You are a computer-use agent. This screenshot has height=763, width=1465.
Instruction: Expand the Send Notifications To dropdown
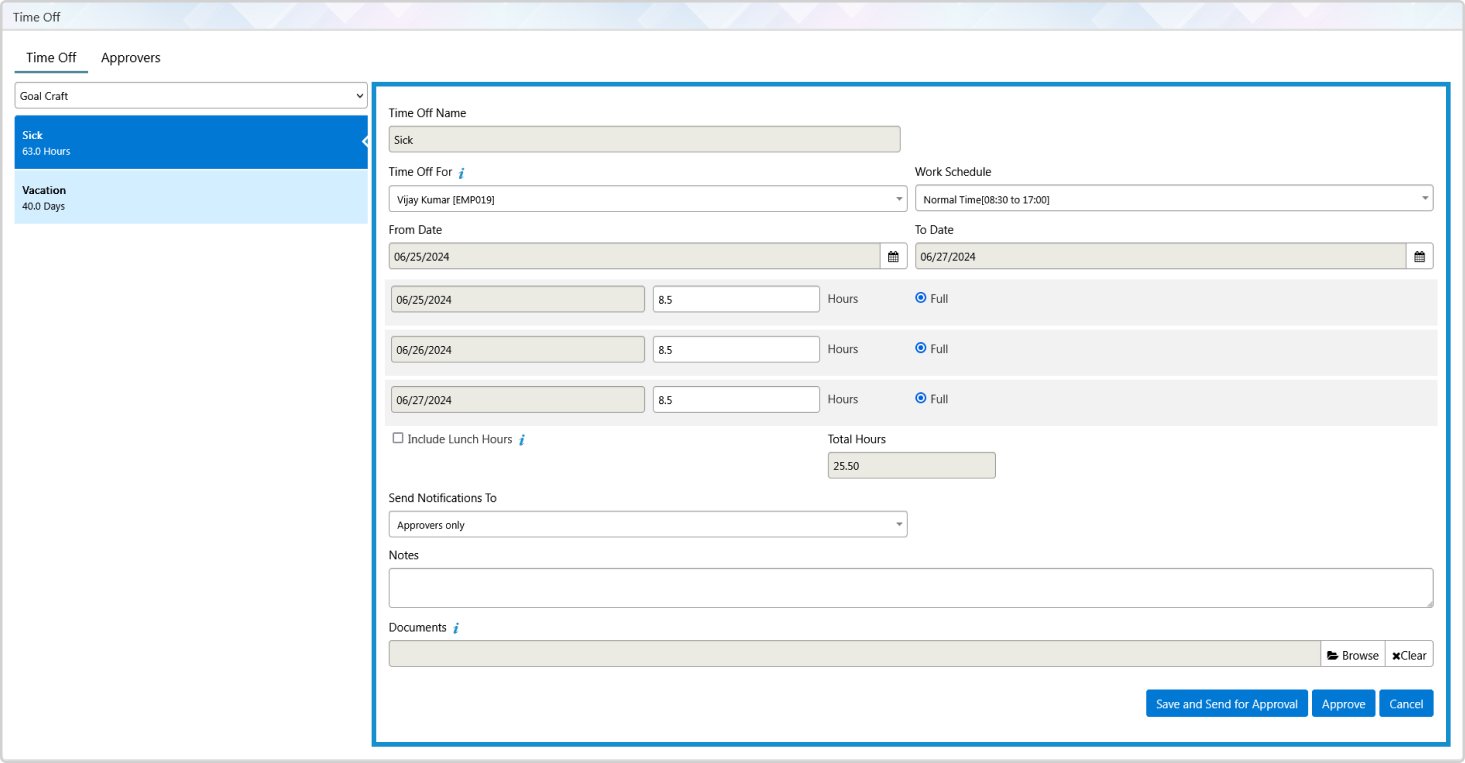pos(647,525)
